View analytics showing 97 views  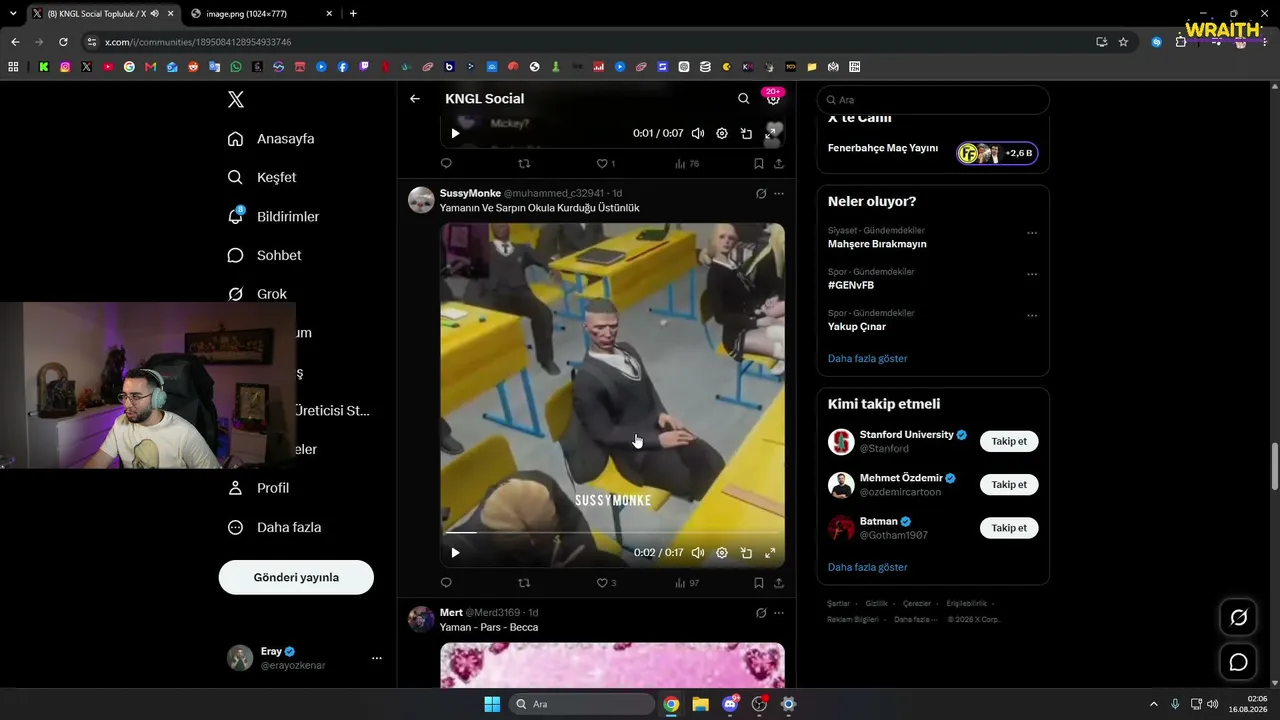pos(687,583)
